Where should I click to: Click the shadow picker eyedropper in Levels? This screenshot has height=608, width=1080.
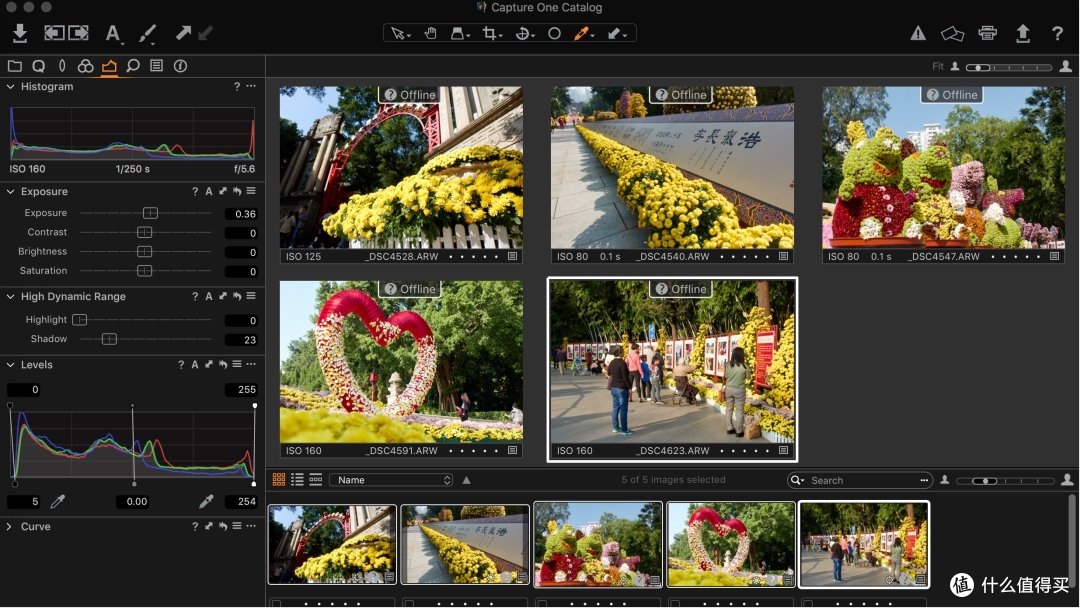(x=58, y=501)
